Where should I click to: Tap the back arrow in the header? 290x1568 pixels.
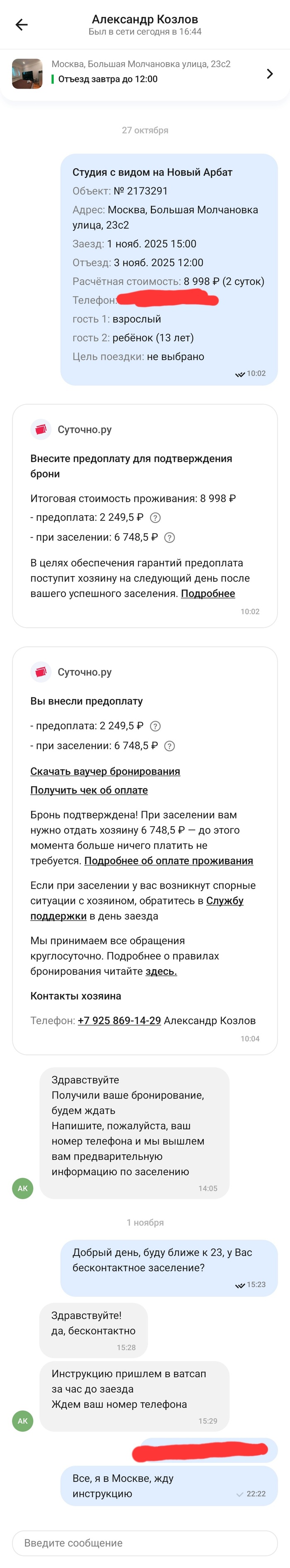tap(21, 25)
